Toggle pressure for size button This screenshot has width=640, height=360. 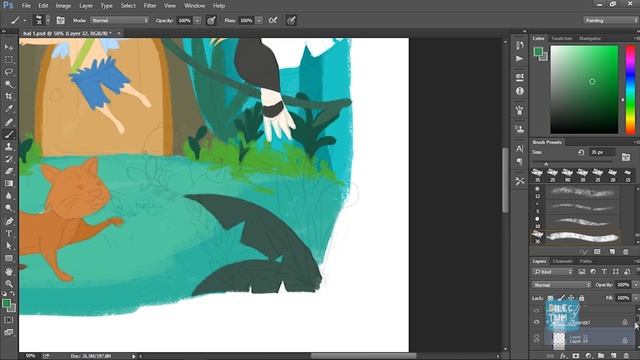coord(291,20)
